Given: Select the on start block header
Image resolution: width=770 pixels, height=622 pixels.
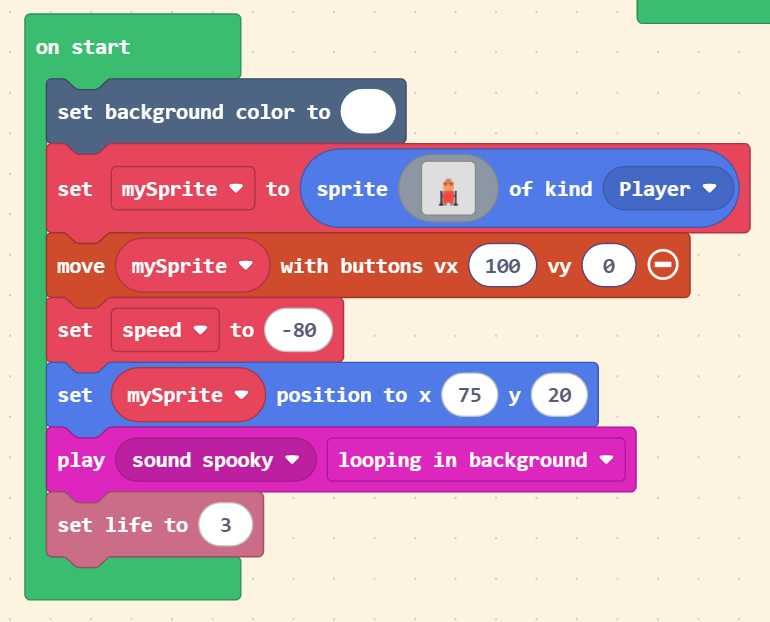Looking at the screenshot, I should pos(83,47).
